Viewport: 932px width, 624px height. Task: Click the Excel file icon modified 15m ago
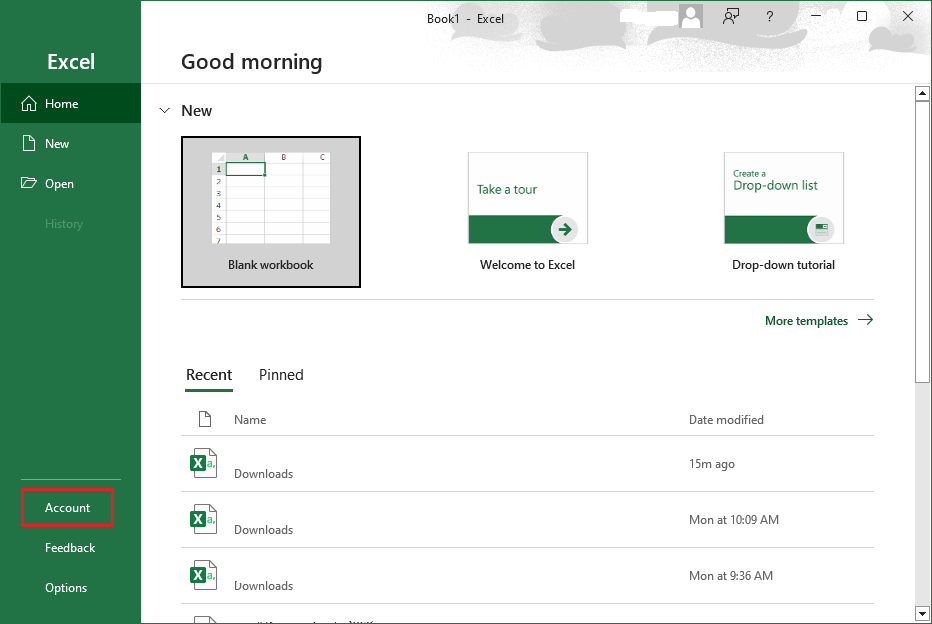204,463
